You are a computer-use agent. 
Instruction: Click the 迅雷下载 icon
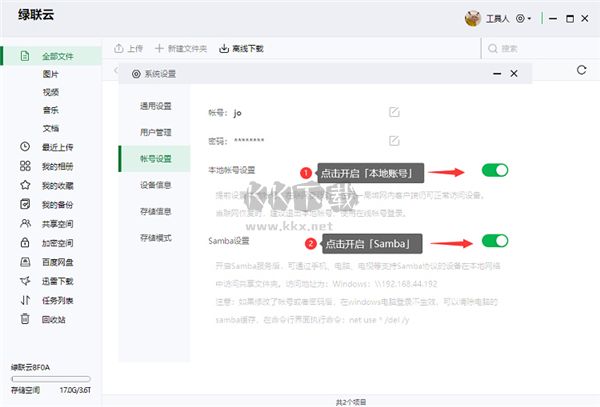point(25,281)
